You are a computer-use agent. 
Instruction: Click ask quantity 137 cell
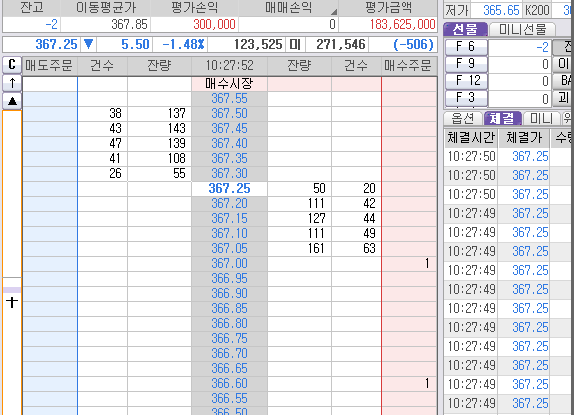tap(159, 113)
